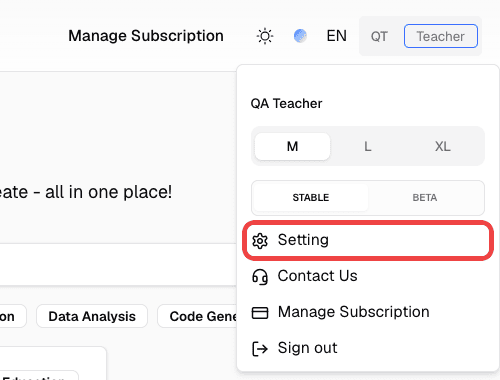Viewport: 500px width, 380px height.
Task: Open the Setting menu item
Action: (x=368, y=240)
